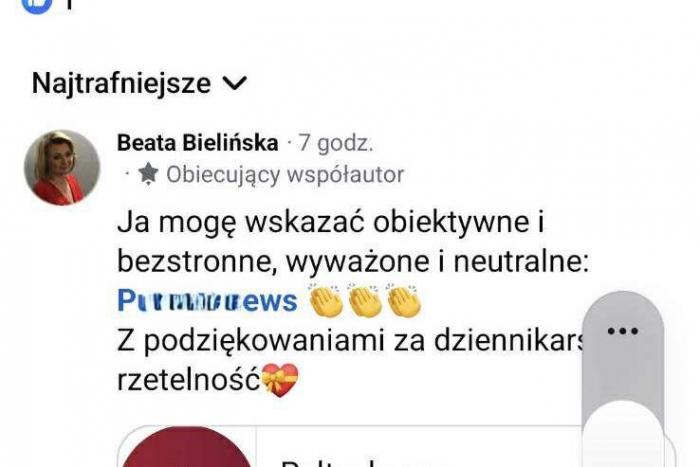Select the 'Z podziękowaniami za' comment line
Viewport: 700px width, 467px height.
[x=271, y=341]
